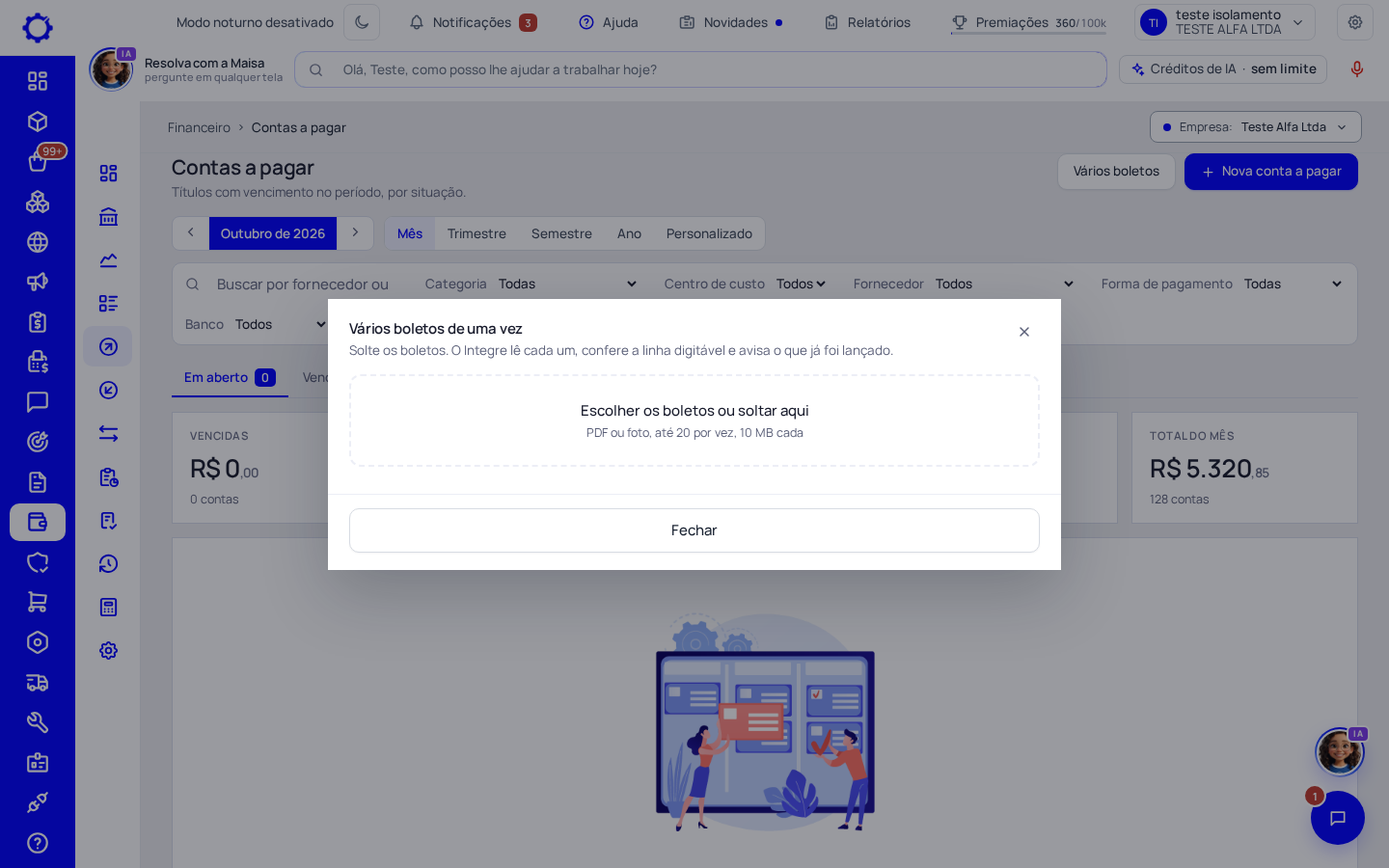Image resolution: width=1389 pixels, height=868 pixels.
Task: Open the chat bubble button at bottom right
Action: (x=1337, y=818)
